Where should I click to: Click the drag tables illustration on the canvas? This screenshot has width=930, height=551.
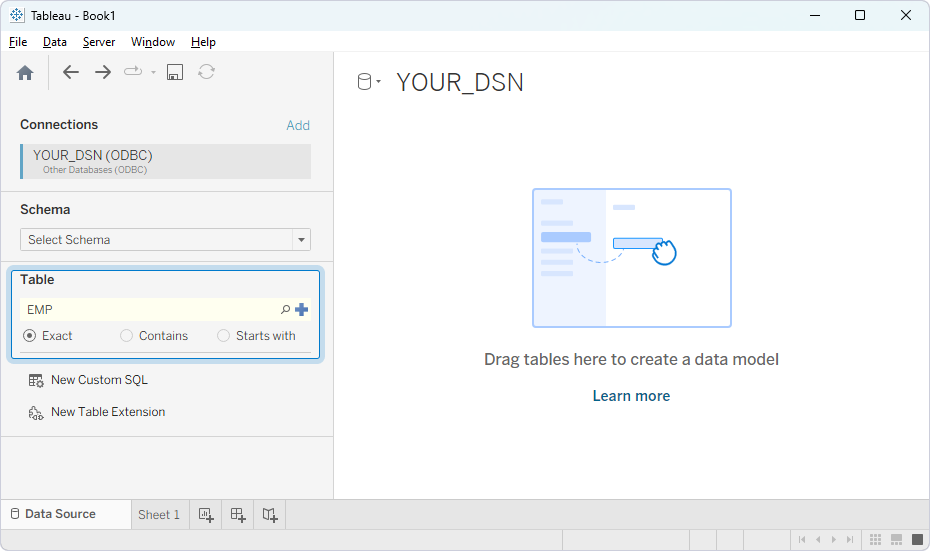click(632, 258)
